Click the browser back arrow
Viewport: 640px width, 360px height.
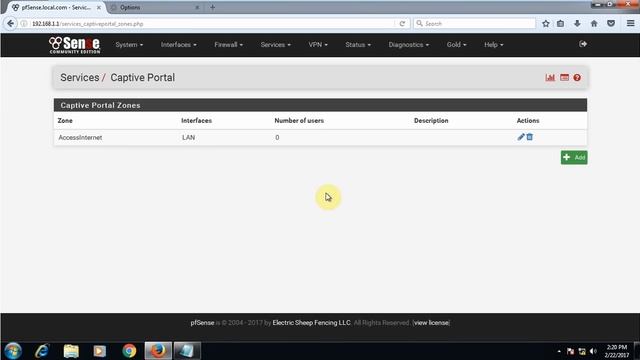11,24
